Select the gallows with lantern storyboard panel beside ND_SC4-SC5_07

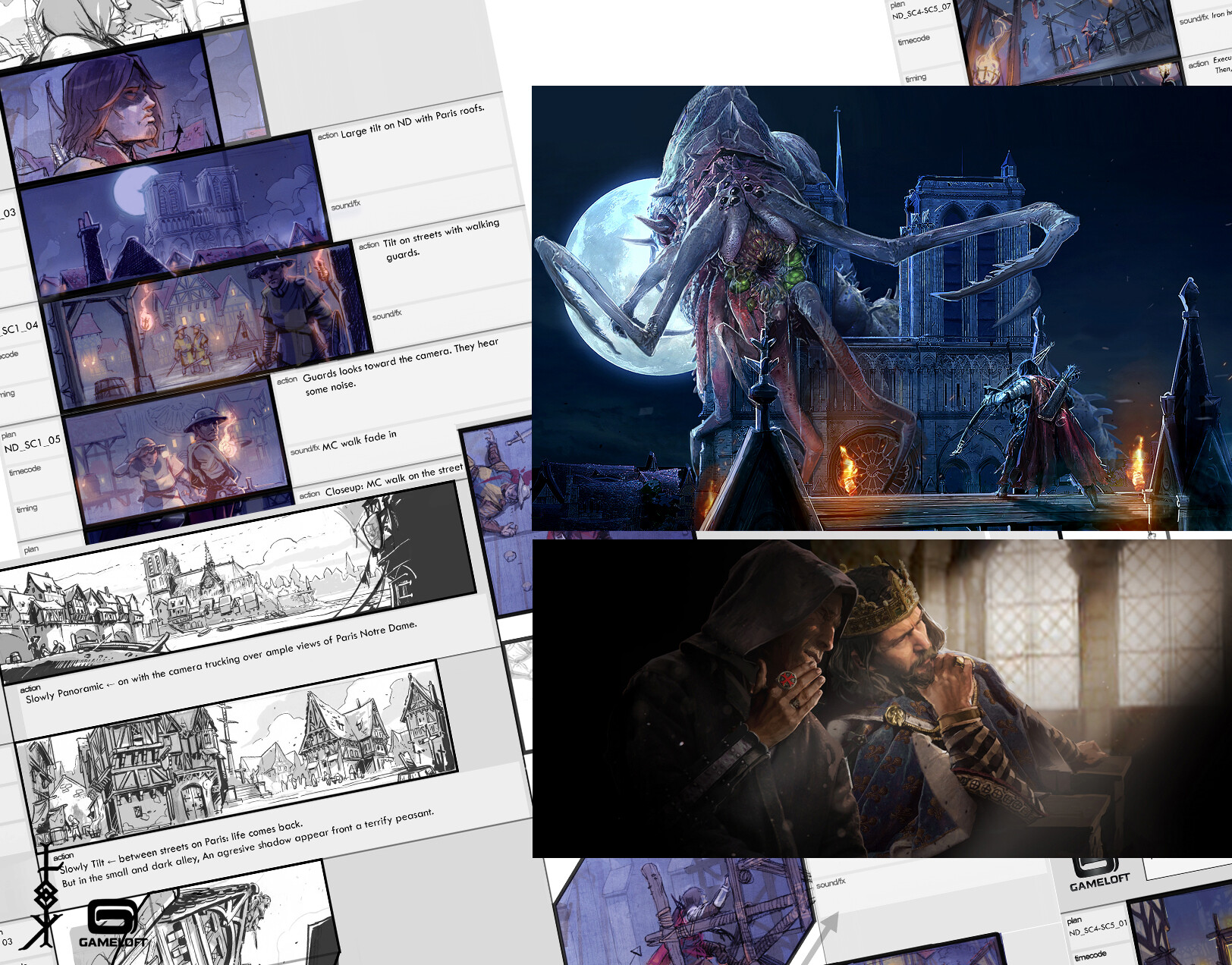[x=1070, y=39]
